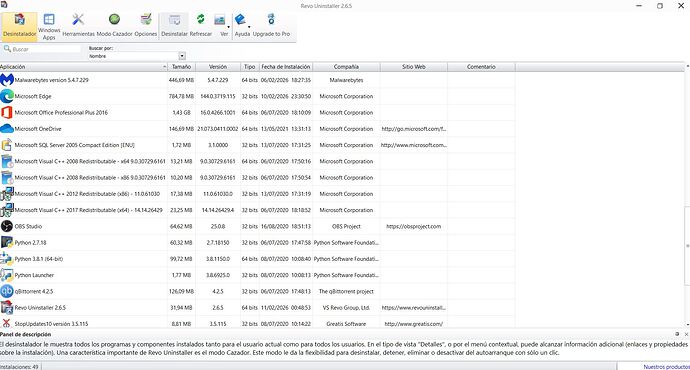Image resolution: width=690 pixels, height=370 pixels.
Task: Click the http://www.greatis.com/ website cell
Action: pos(414,324)
